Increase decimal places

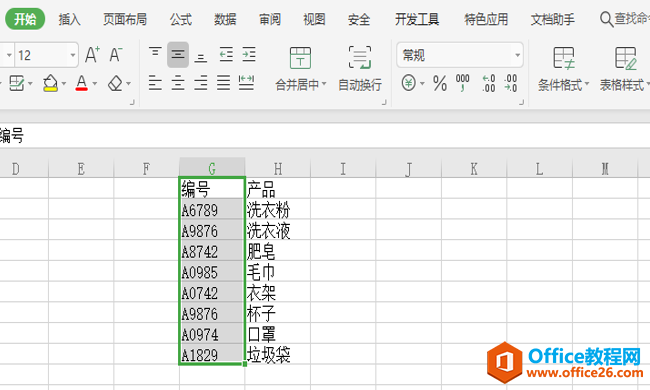click(489, 83)
